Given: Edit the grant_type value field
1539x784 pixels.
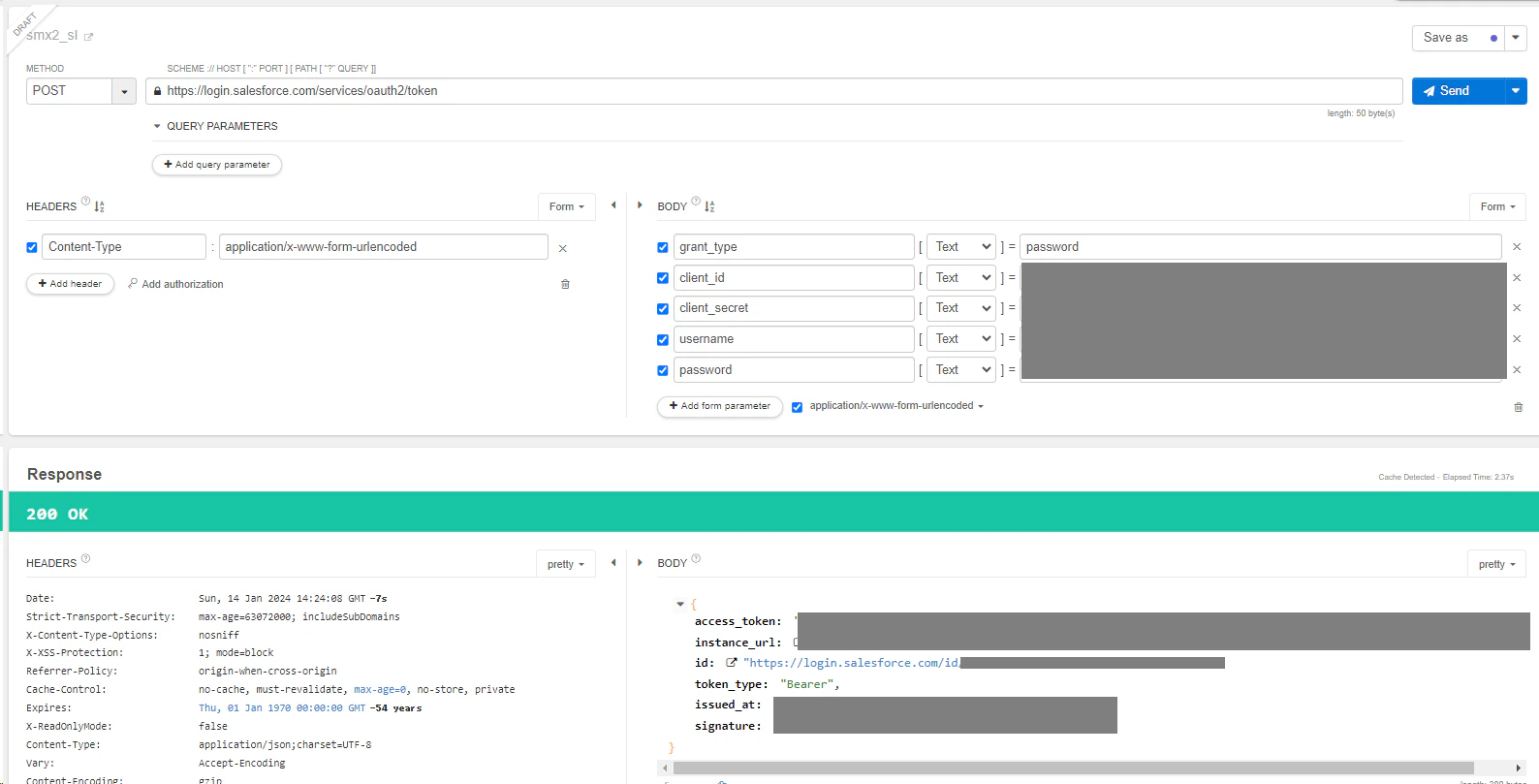Looking at the screenshot, I should pos(1260,247).
